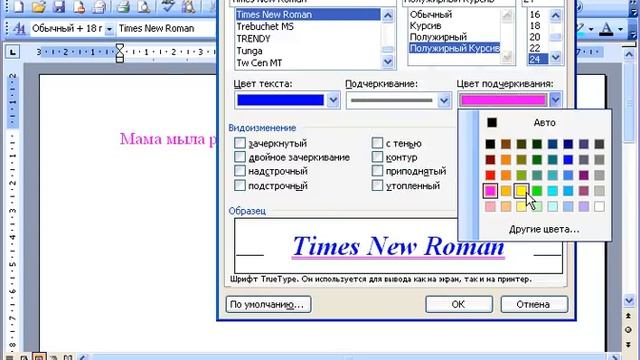The width and height of the screenshot is (640, 360).
Task: Pick the pink swatch in color palette
Action: (x=490, y=191)
